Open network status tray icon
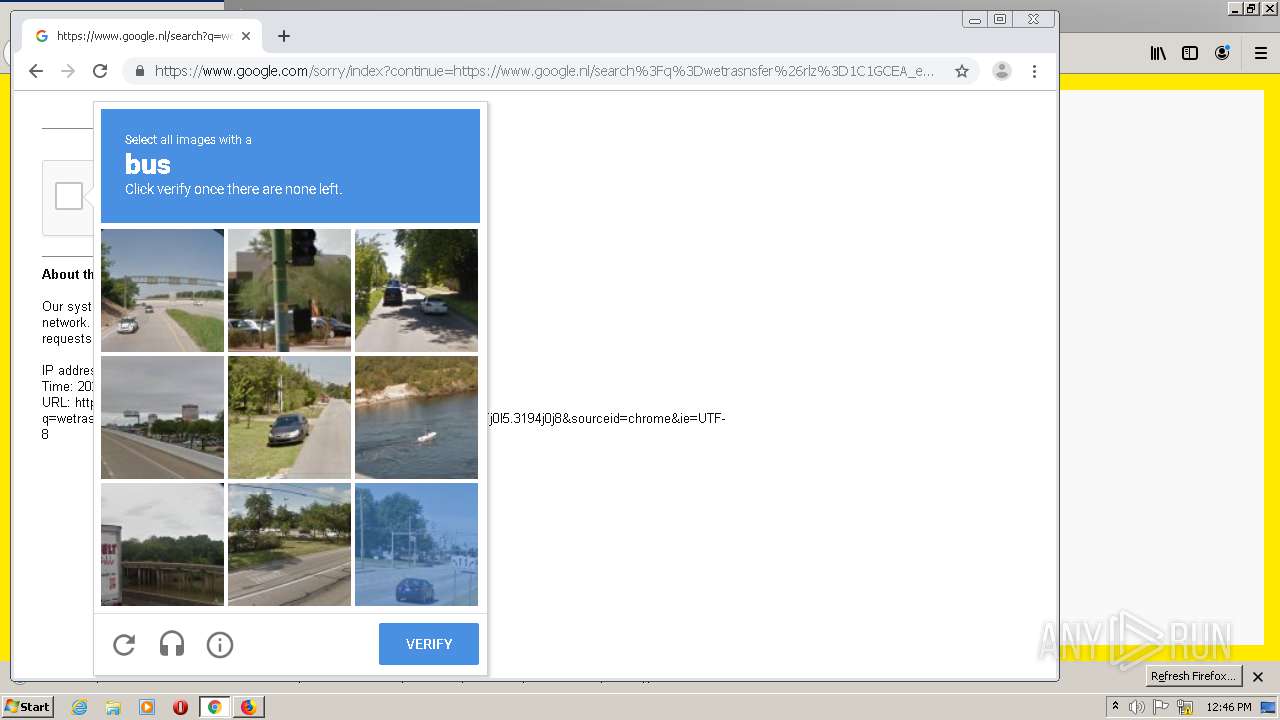The height and width of the screenshot is (720, 1280). point(1185,707)
